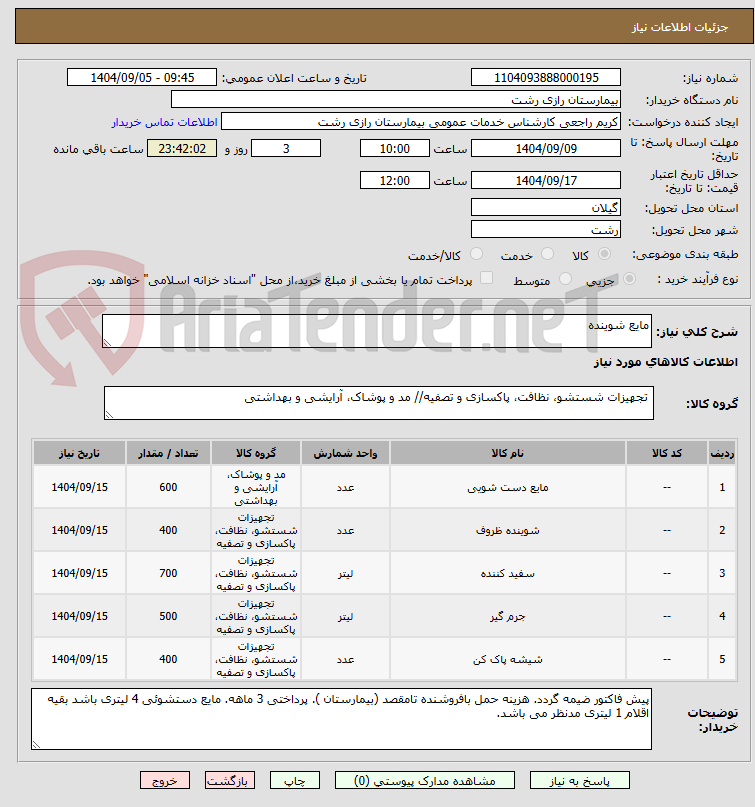
Task: Click the remaining time countdown 23:42:02
Action: [182, 149]
